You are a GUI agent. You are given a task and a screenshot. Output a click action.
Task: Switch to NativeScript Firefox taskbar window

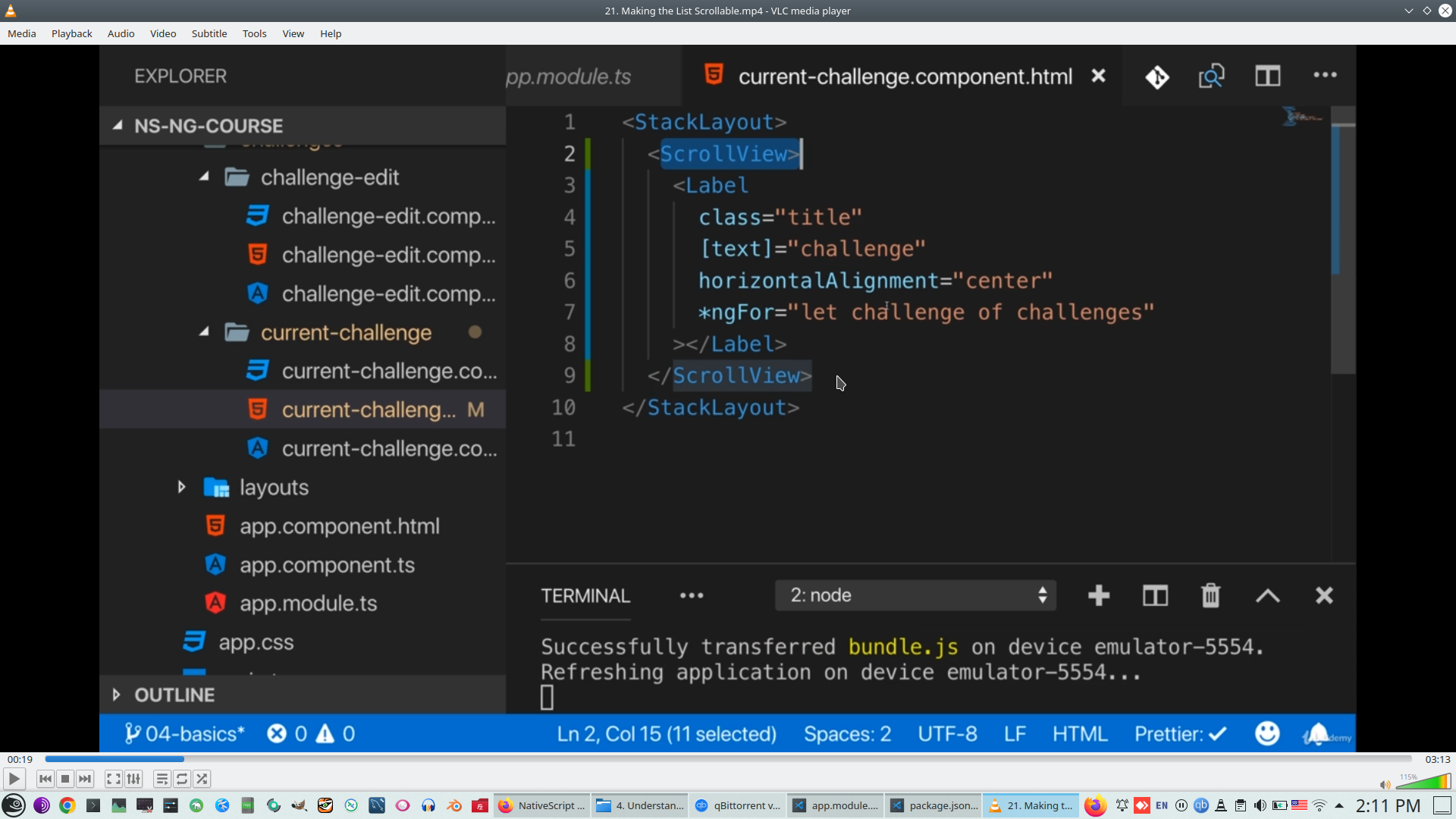pyautogui.click(x=541, y=805)
